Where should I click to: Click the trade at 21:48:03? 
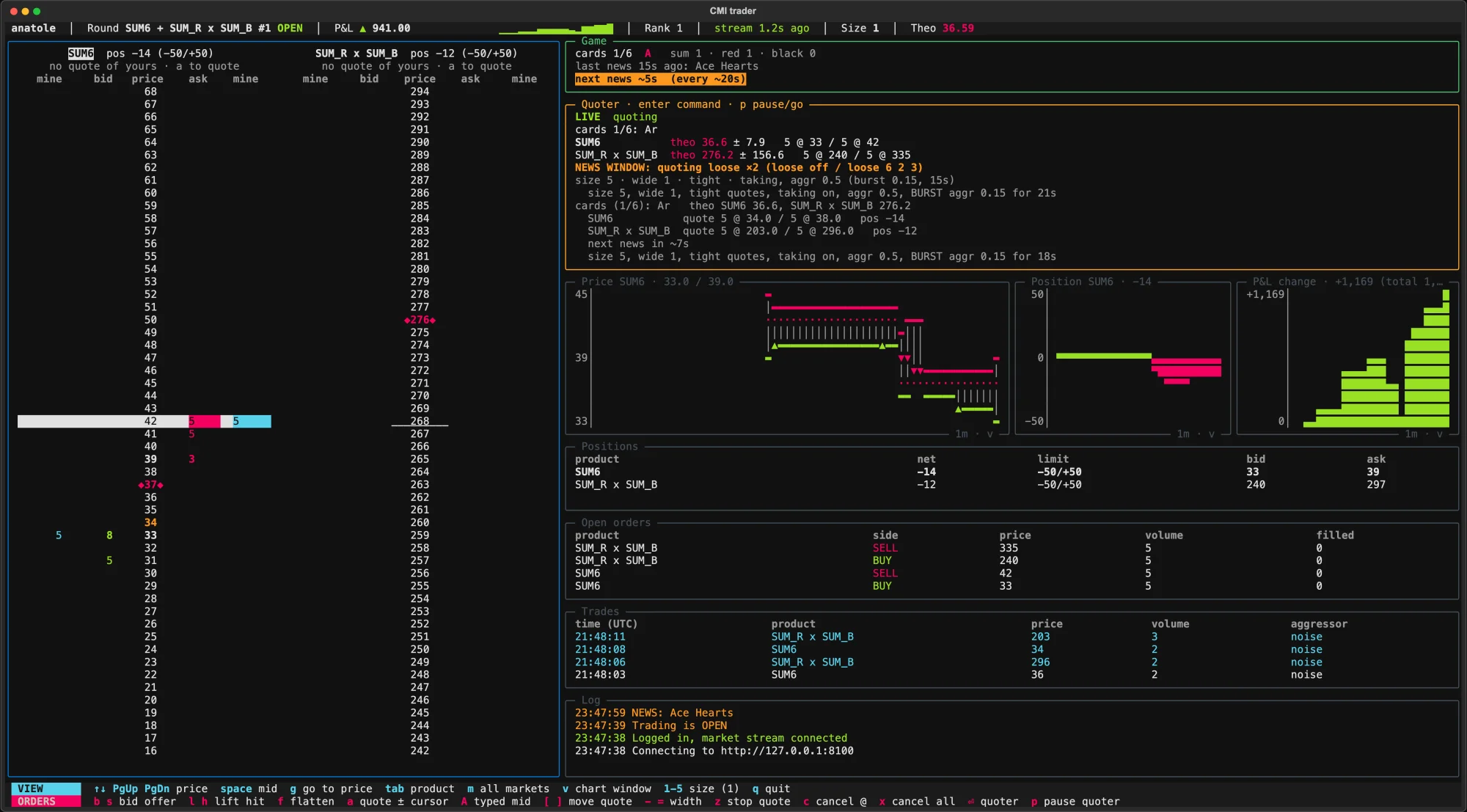click(x=1012, y=675)
